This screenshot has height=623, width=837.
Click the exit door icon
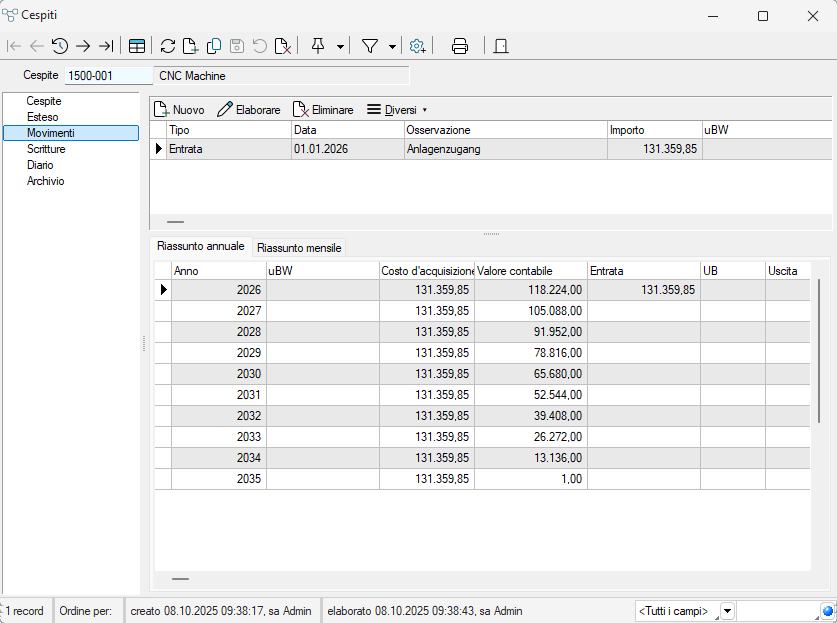coord(501,46)
